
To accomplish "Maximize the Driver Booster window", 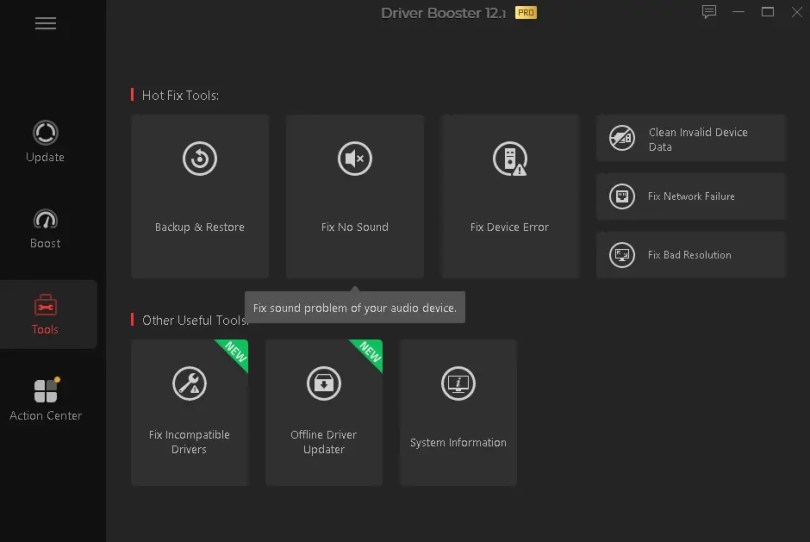I will pyautogui.click(x=768, y=11).
